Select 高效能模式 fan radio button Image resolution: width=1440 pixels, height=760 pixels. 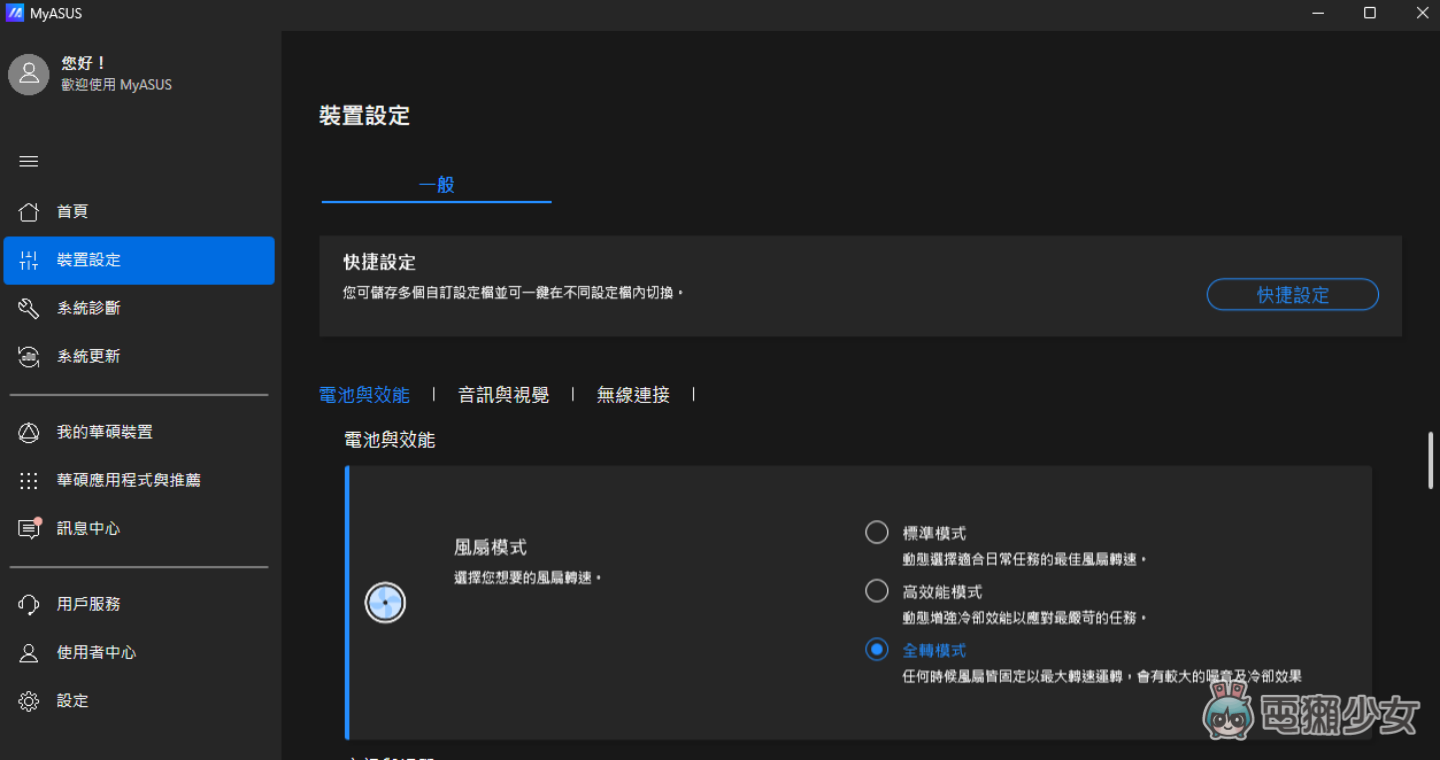click(877, 591)
